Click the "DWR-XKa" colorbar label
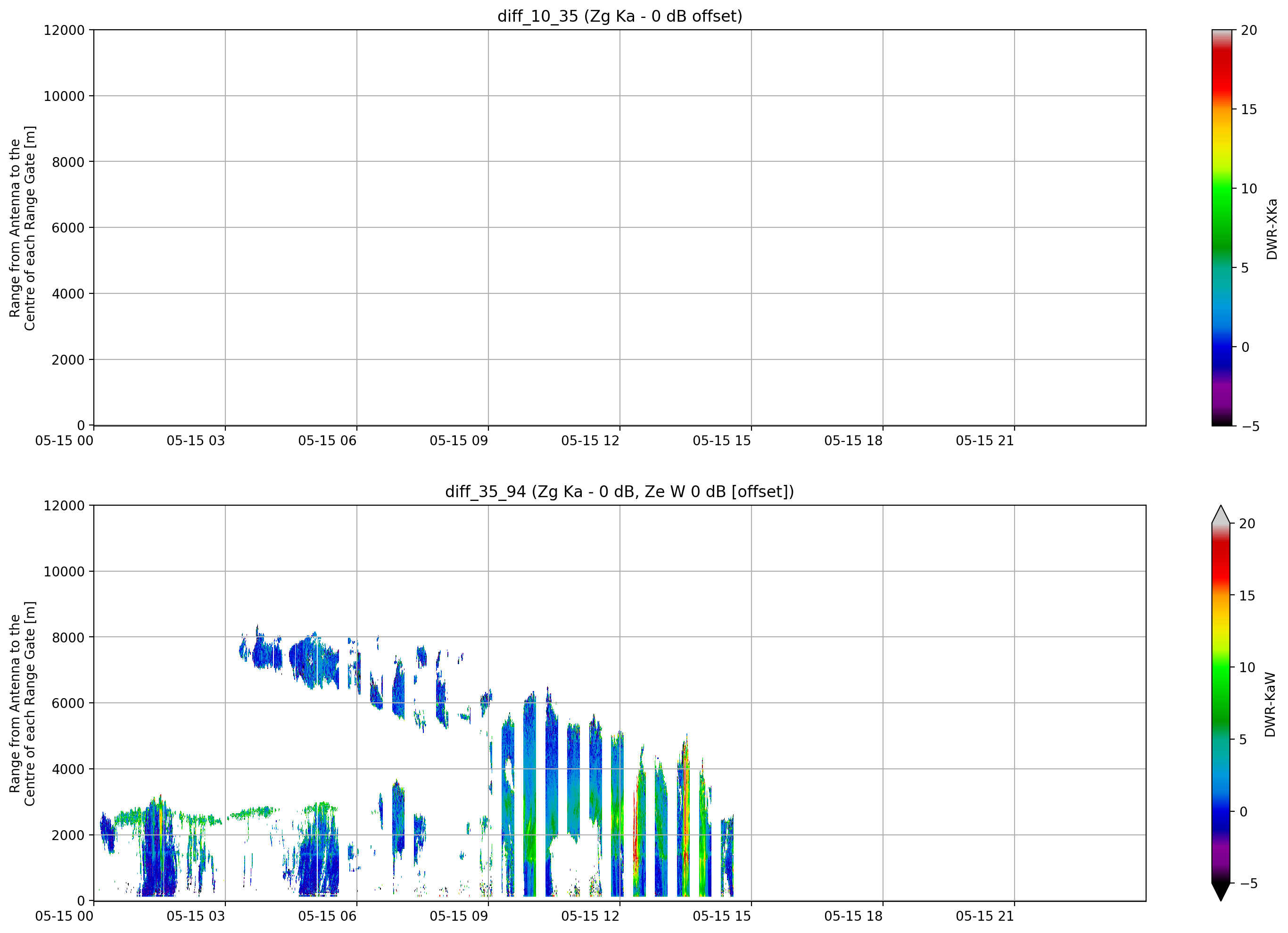 pyautogui.click(x=1271, y=229)
